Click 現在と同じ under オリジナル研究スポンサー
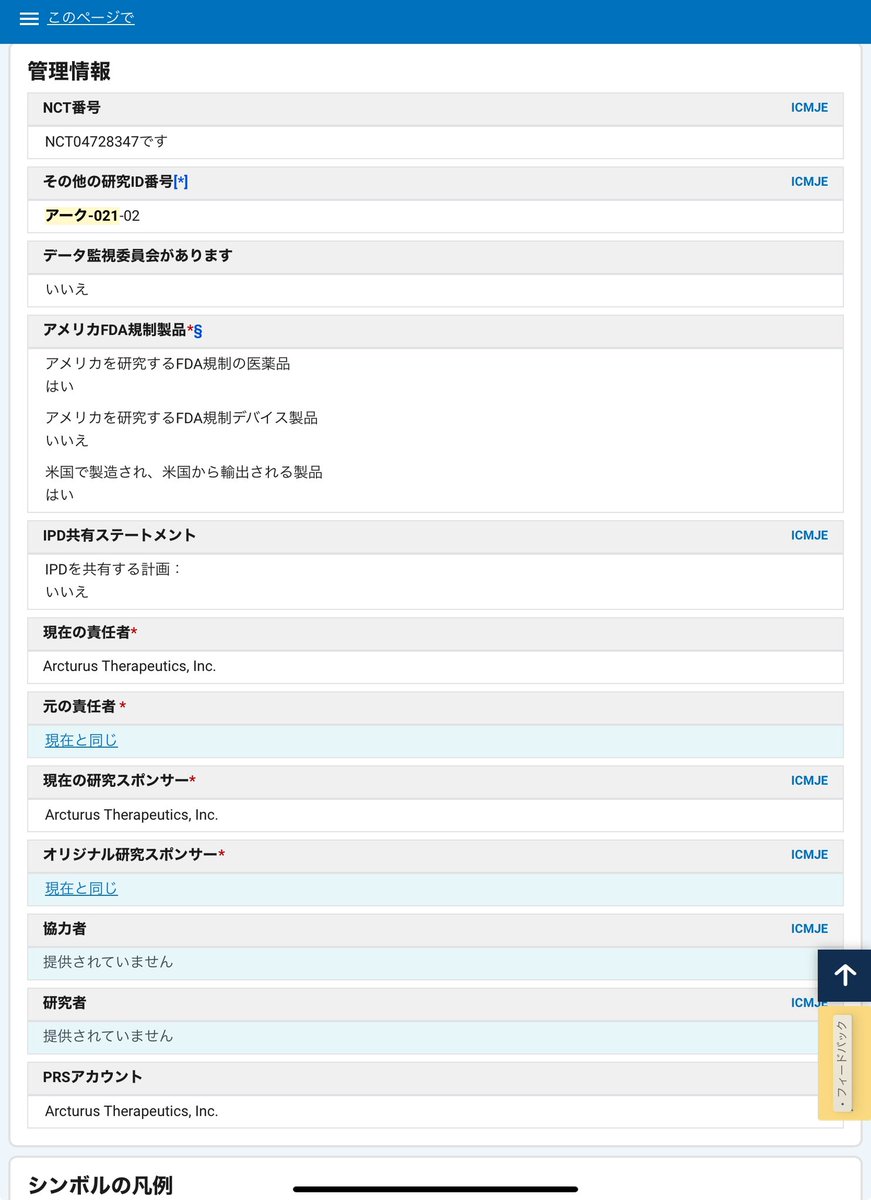The height and width of the screenshot is (1200, 871). click(81, 889)
